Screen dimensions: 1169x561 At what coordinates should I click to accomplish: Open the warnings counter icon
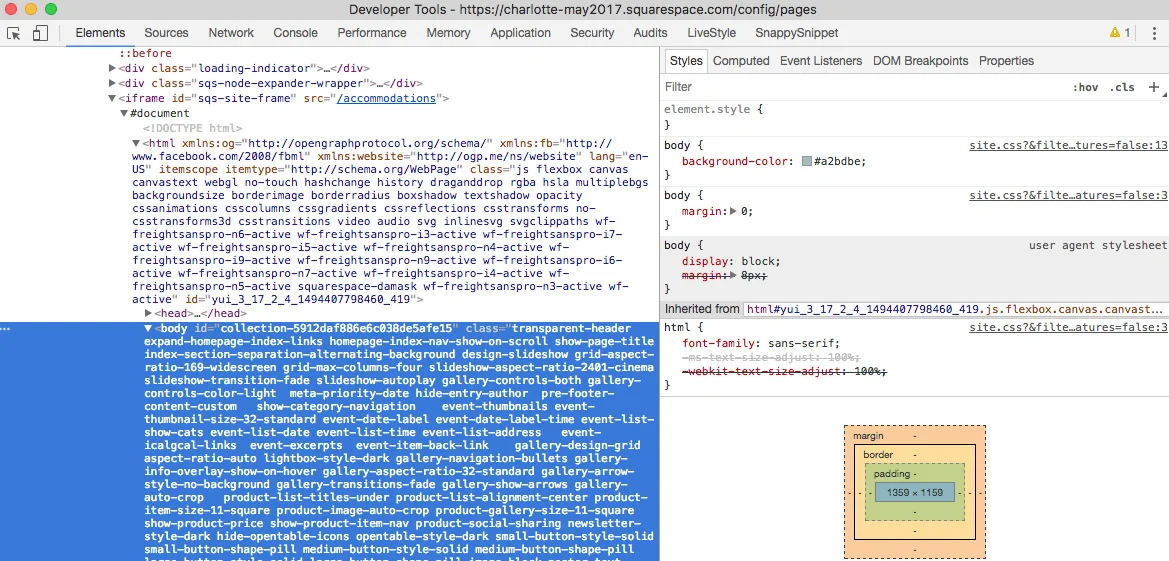[1120, 33]
